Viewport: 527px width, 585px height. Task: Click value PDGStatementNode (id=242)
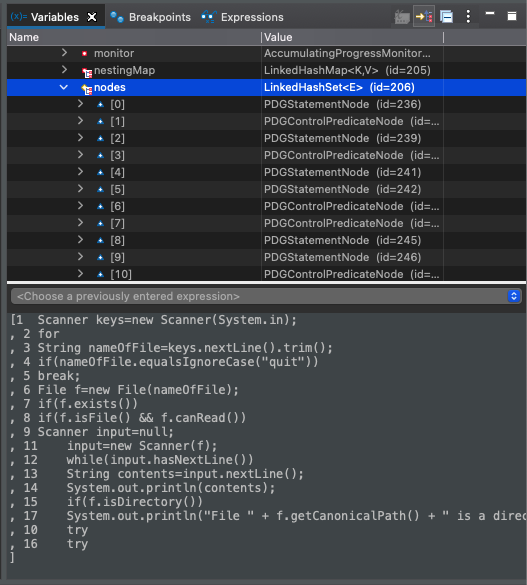[342, 189]
